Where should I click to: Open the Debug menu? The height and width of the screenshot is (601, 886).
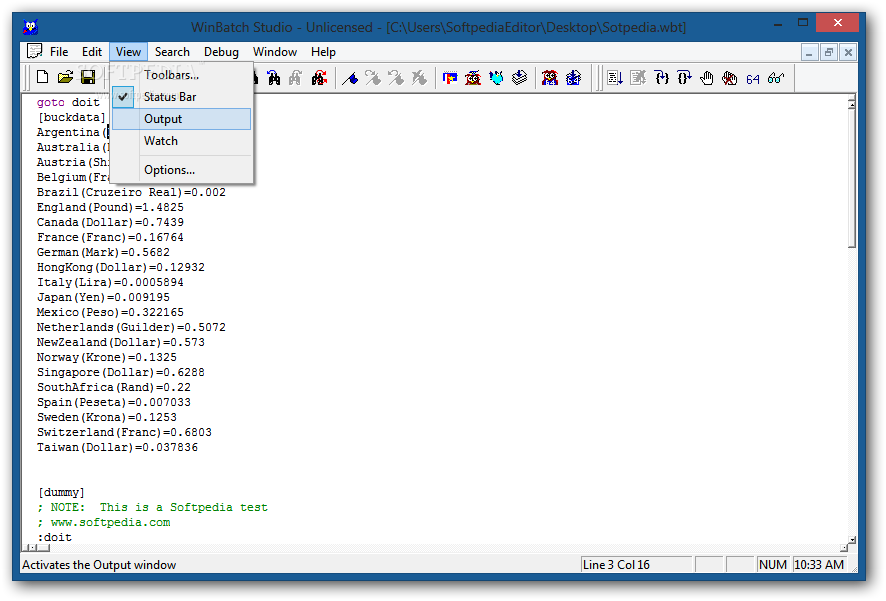(221, 52)
